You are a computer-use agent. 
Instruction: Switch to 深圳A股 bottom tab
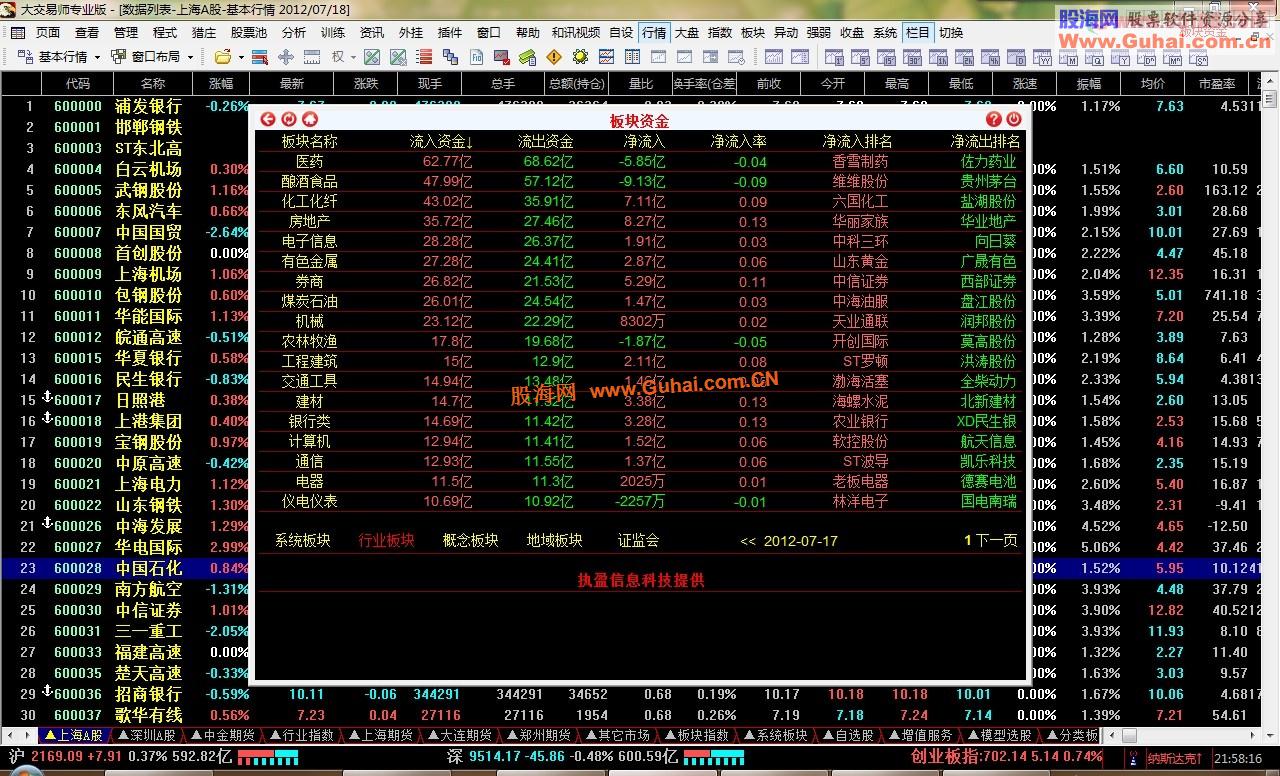click(x=146, y=735)
